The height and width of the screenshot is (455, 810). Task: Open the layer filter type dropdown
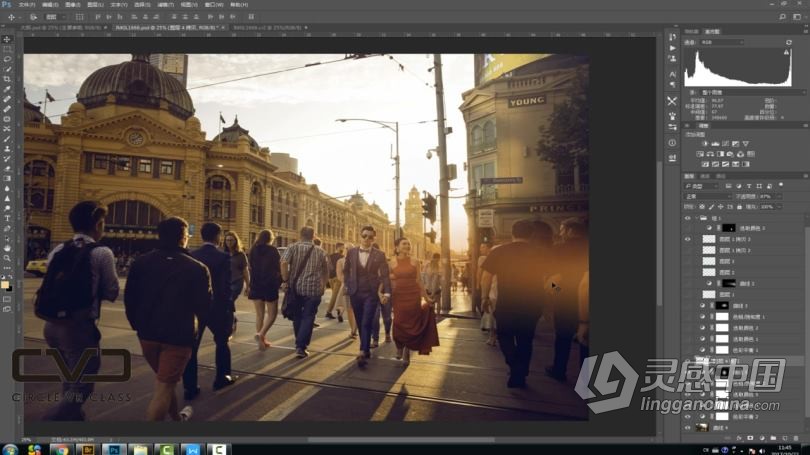click(702, 186)
